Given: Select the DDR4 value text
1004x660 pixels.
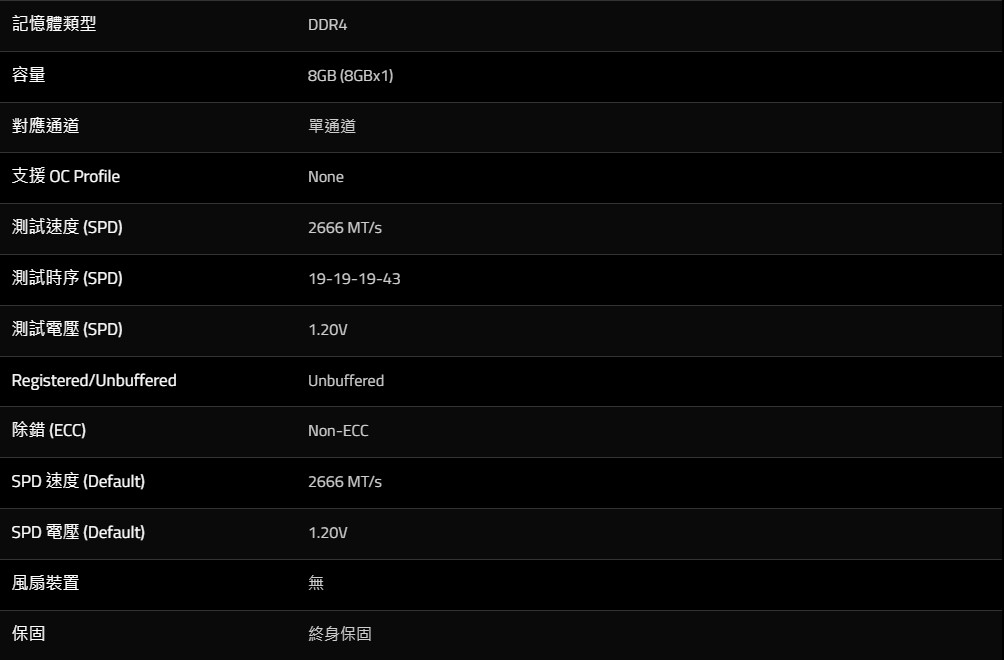Looking at the screenshot, I should point(327,25).
